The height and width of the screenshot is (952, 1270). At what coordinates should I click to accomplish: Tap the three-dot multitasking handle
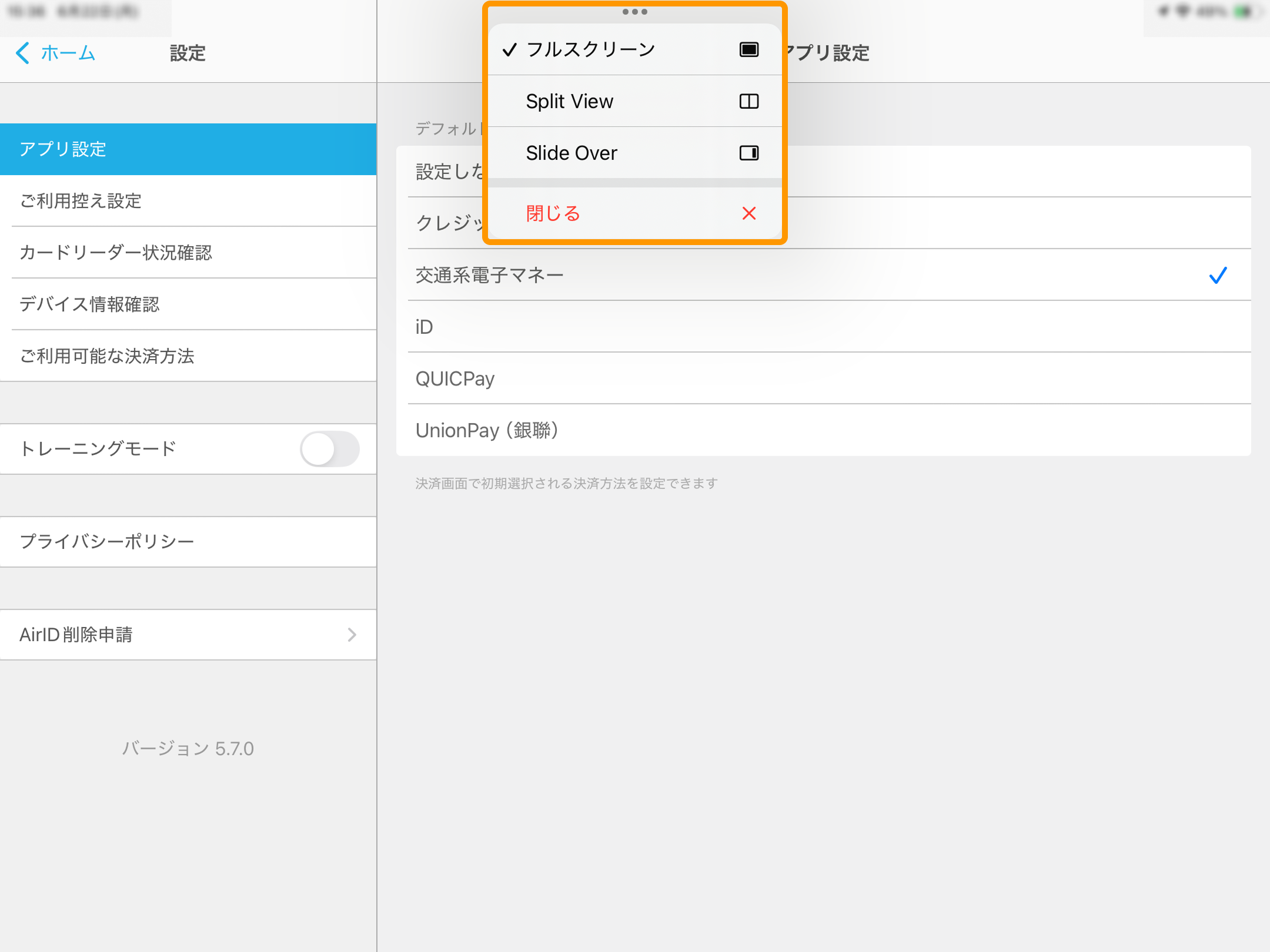click(635, 12)
